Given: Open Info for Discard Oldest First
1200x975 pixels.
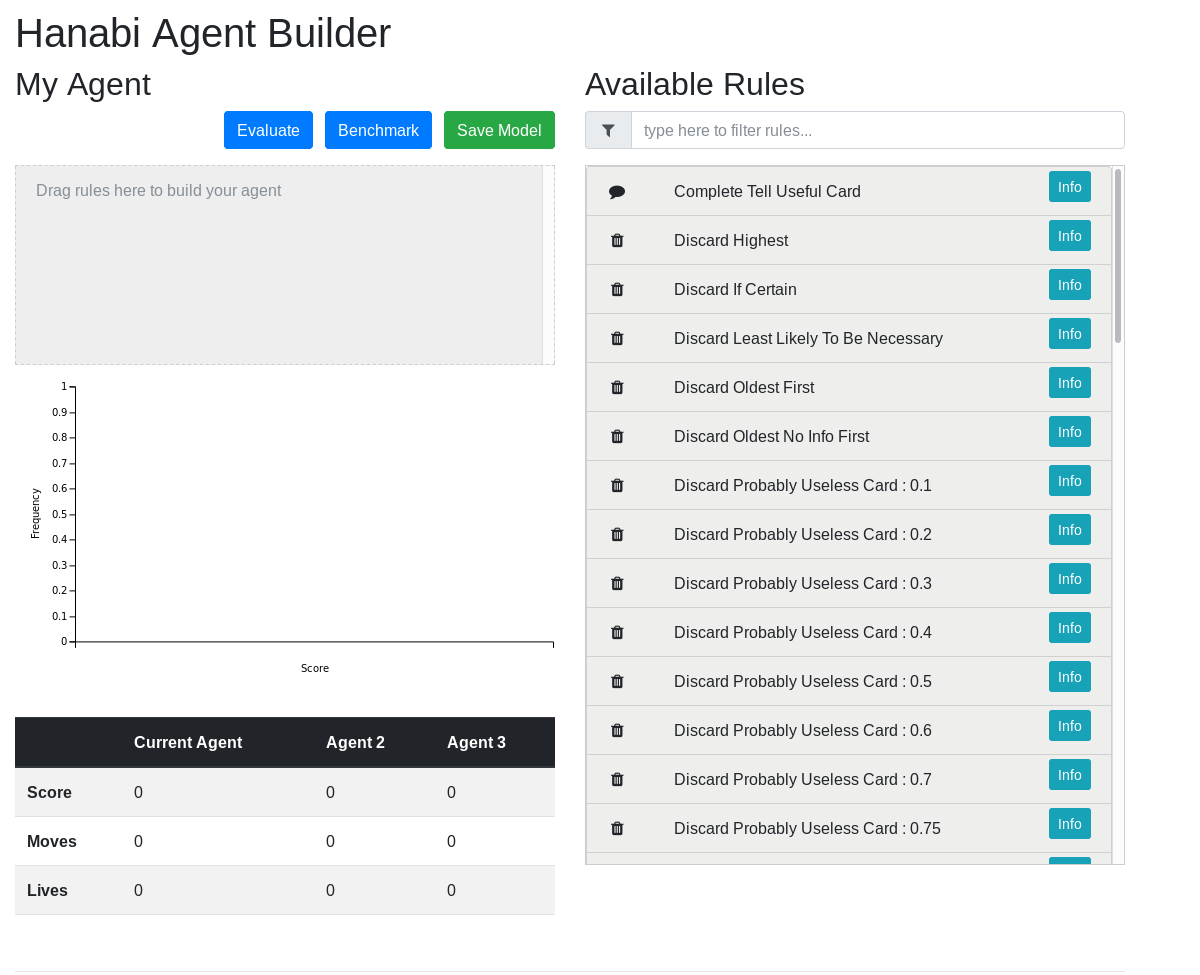Looking at the screenshot, I should click(1070, 382).
